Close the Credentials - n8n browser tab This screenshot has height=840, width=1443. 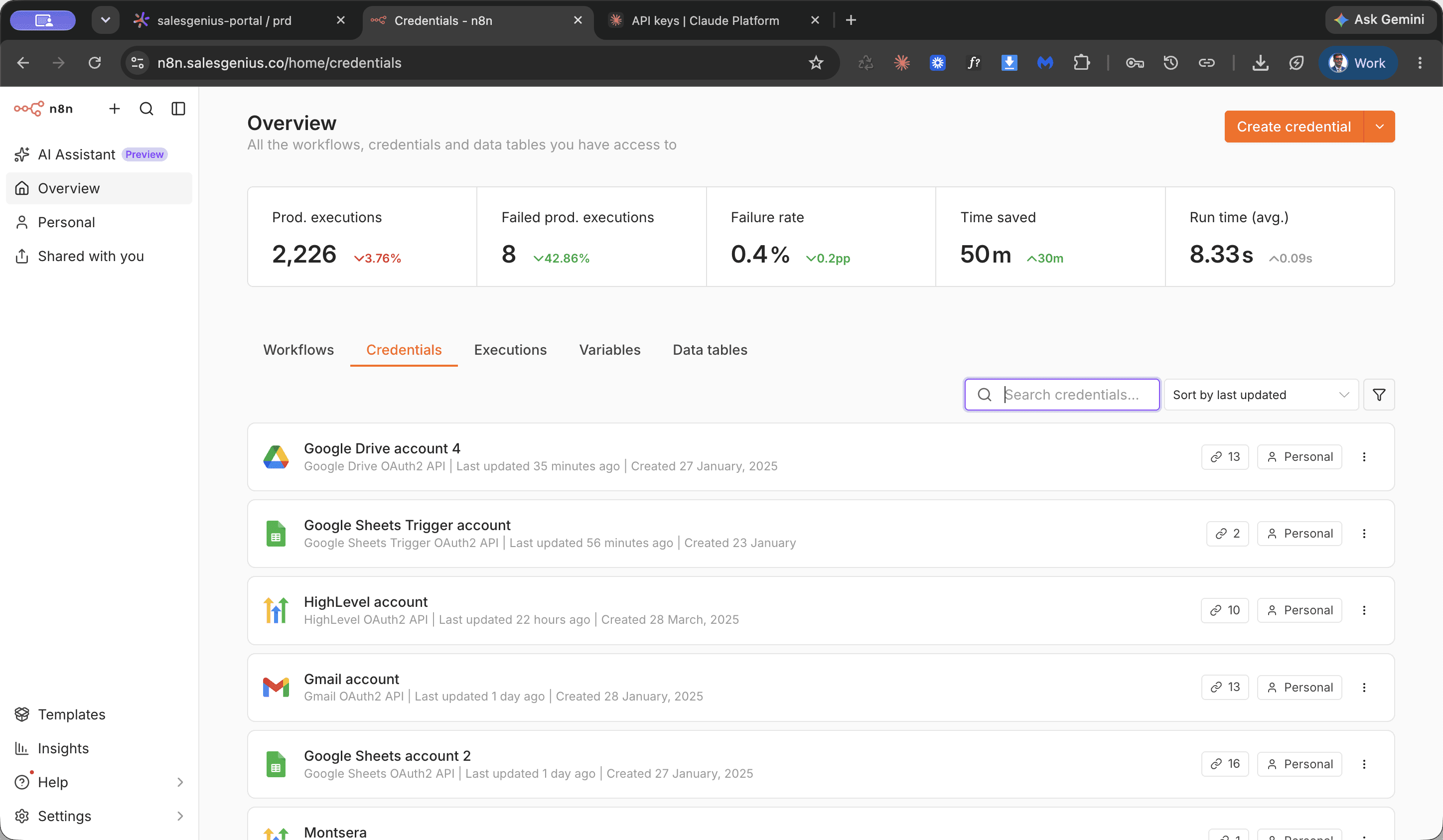click(578, 20)
